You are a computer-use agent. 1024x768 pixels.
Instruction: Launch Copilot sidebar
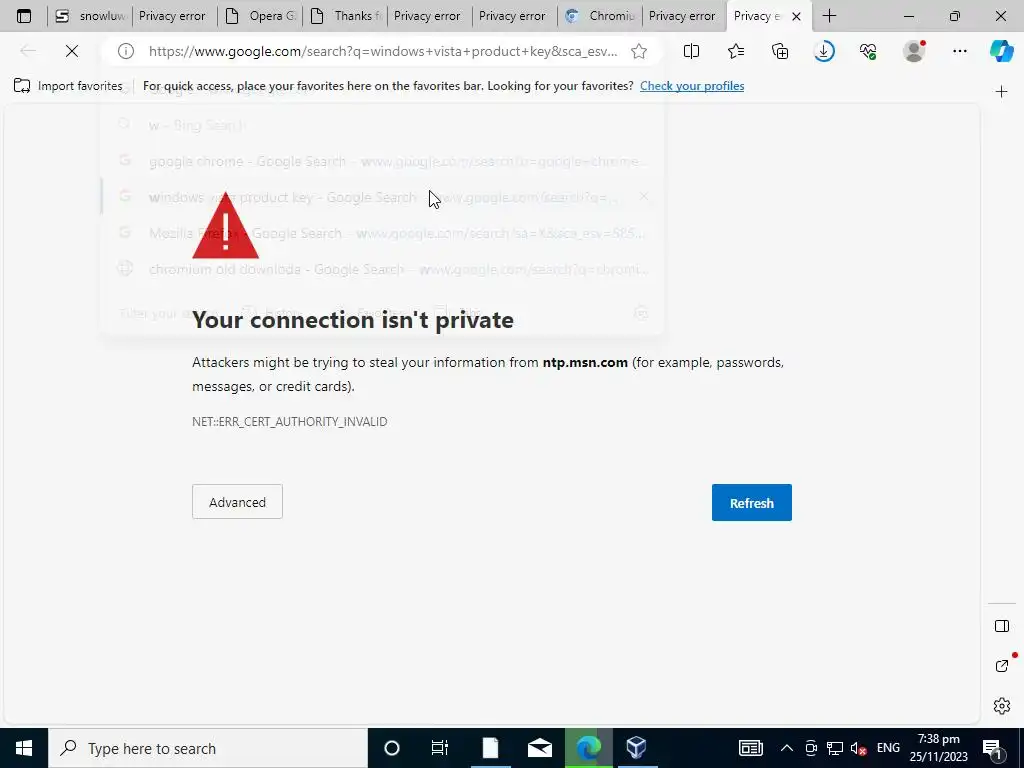(x=1001, y=51)
